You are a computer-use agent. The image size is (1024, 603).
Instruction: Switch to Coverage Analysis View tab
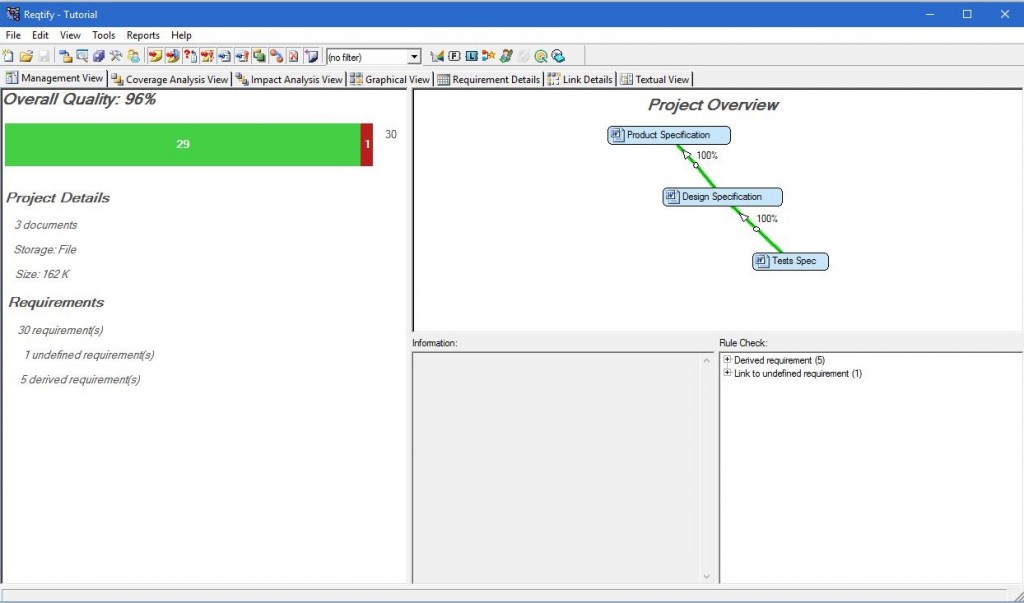(170, 79)
